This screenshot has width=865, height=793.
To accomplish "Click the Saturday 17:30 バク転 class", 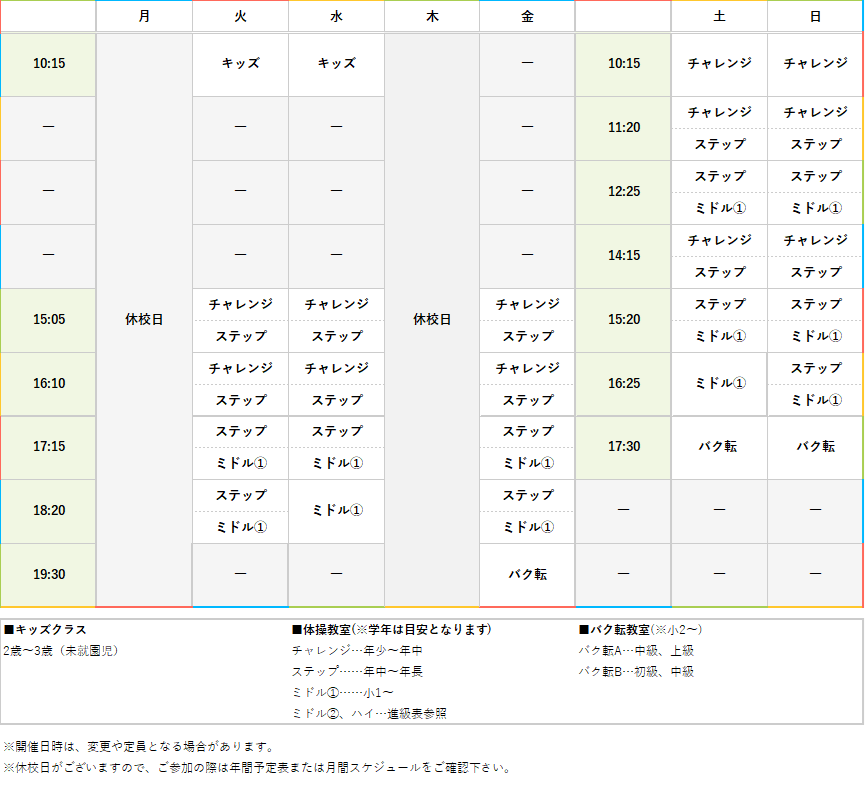I will pyautogui.click(x=719, y=447).
